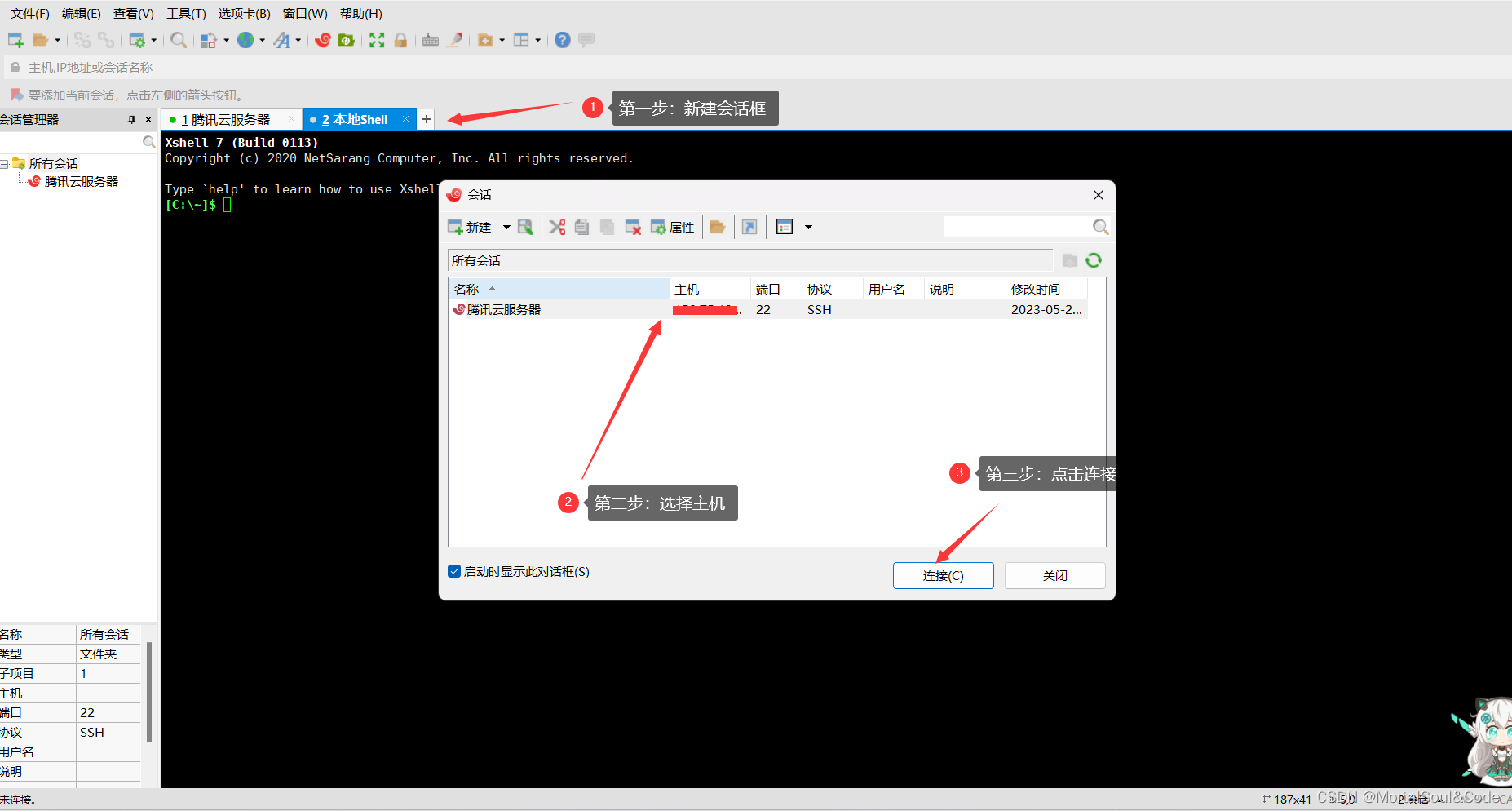Open the 新建 dropdown arrow in dialog

[x=506, y=227]
